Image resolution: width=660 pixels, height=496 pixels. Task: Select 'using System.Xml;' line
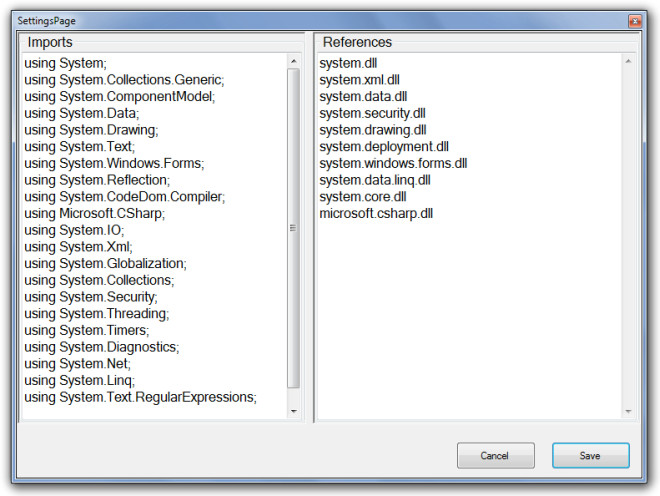(x=78, y=247)
